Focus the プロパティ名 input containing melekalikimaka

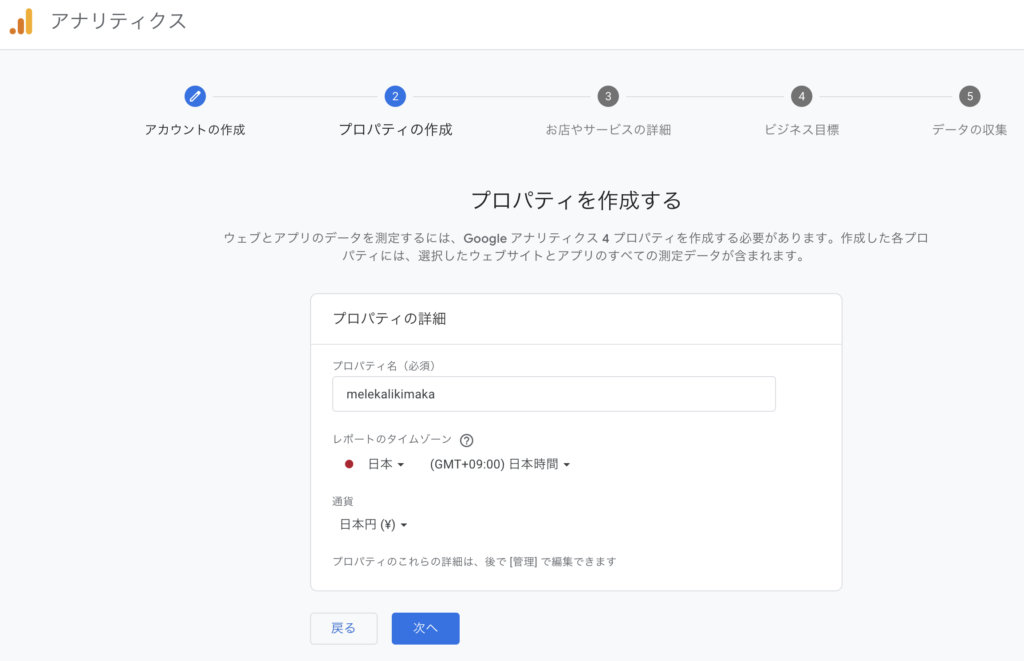click(553, 394)
